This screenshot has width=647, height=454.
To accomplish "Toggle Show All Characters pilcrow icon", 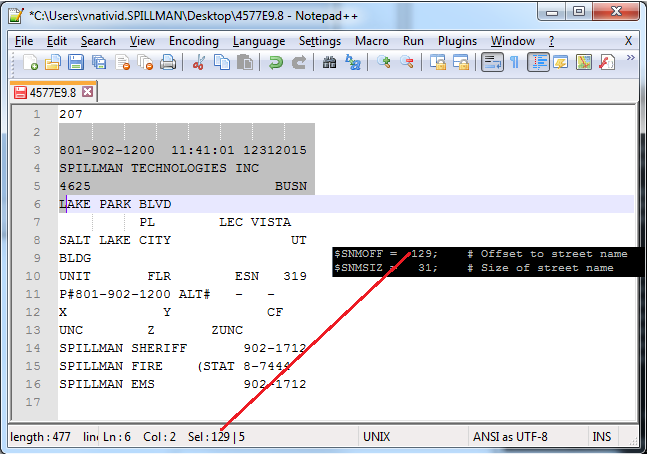I will [515, 63].
